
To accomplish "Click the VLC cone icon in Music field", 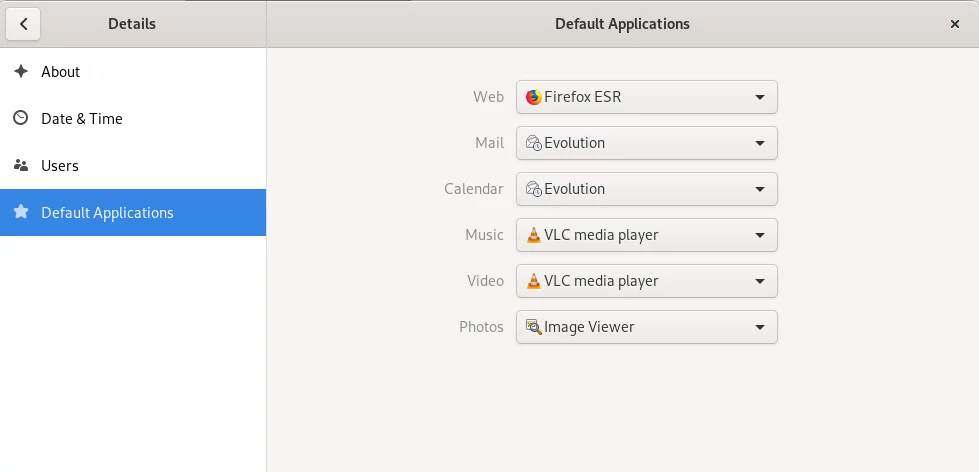I will [533, 235].
